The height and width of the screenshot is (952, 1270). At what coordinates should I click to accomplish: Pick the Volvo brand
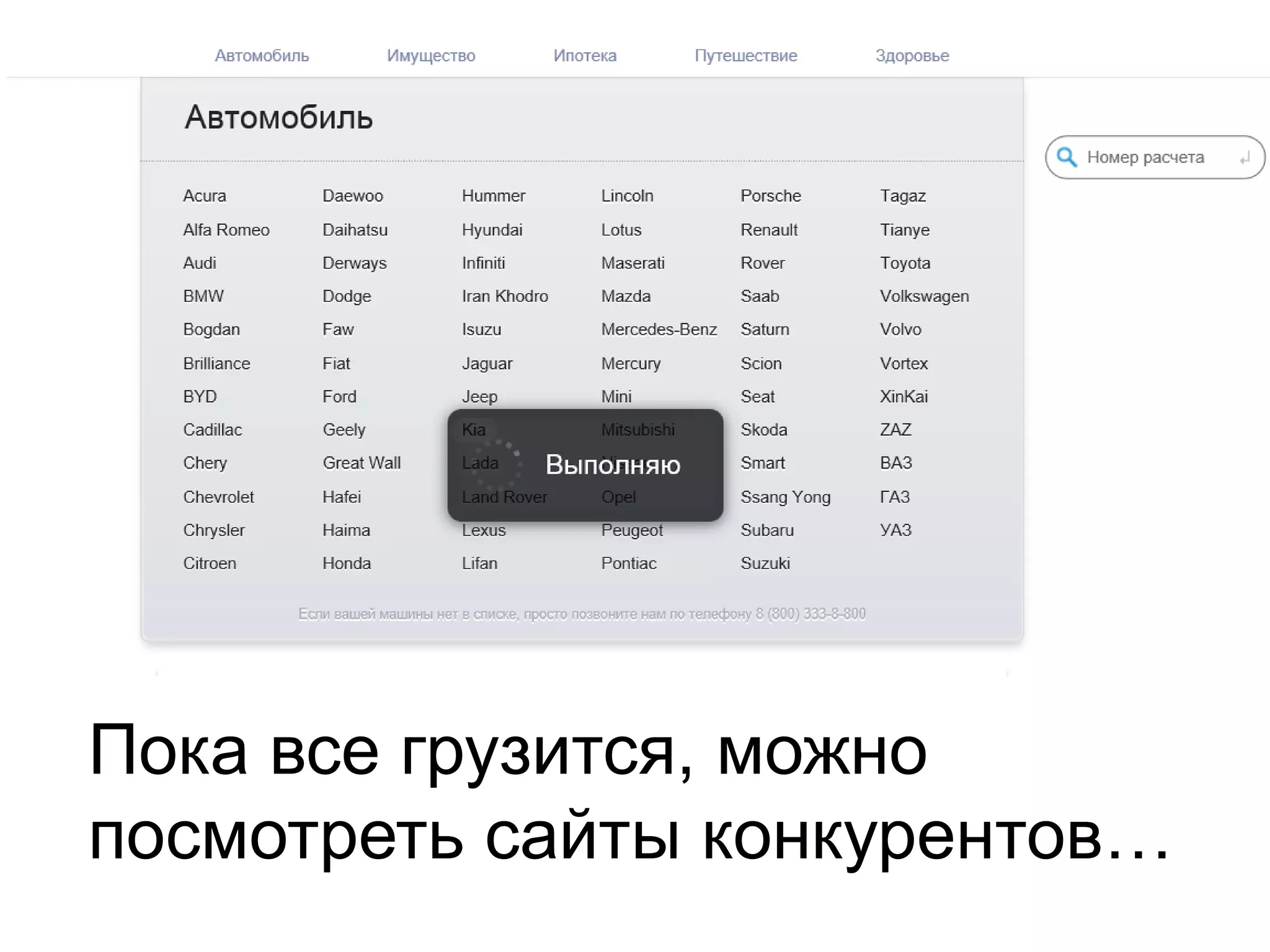pyautogui.click(x=900, y=330)
